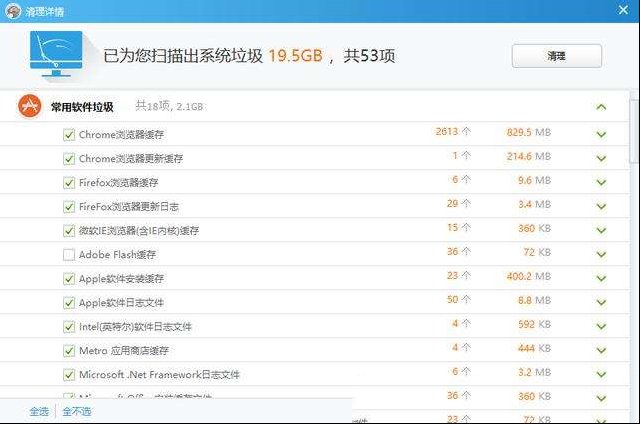
Task: Click 全选 link at bottom
Action: coord(39,411)
